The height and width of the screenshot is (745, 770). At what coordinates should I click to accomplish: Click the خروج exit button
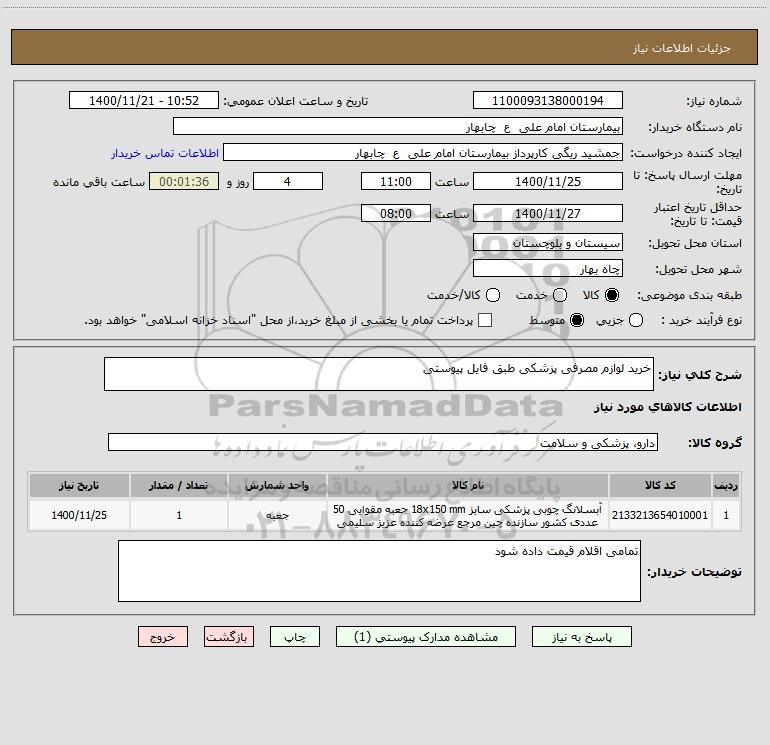click(163, 637)
